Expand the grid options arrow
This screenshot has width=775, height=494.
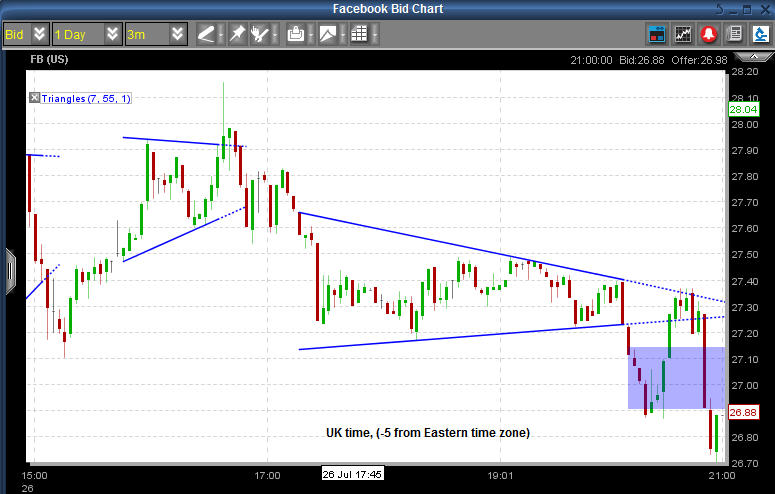tap(375, 35)
